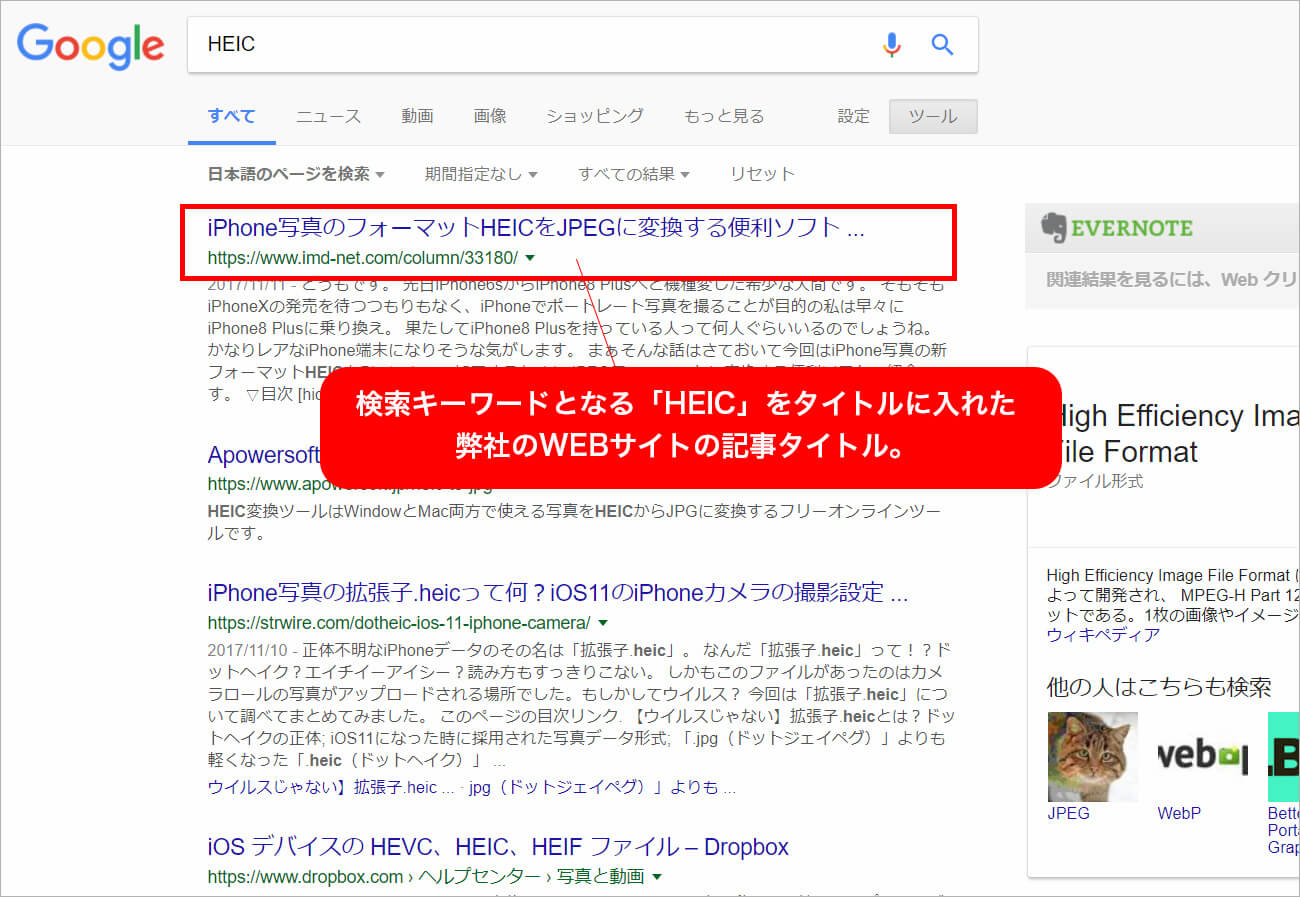Open the WebP related search label
This screenshot has width=1300, height=897.
click(x=1179, y=813)
